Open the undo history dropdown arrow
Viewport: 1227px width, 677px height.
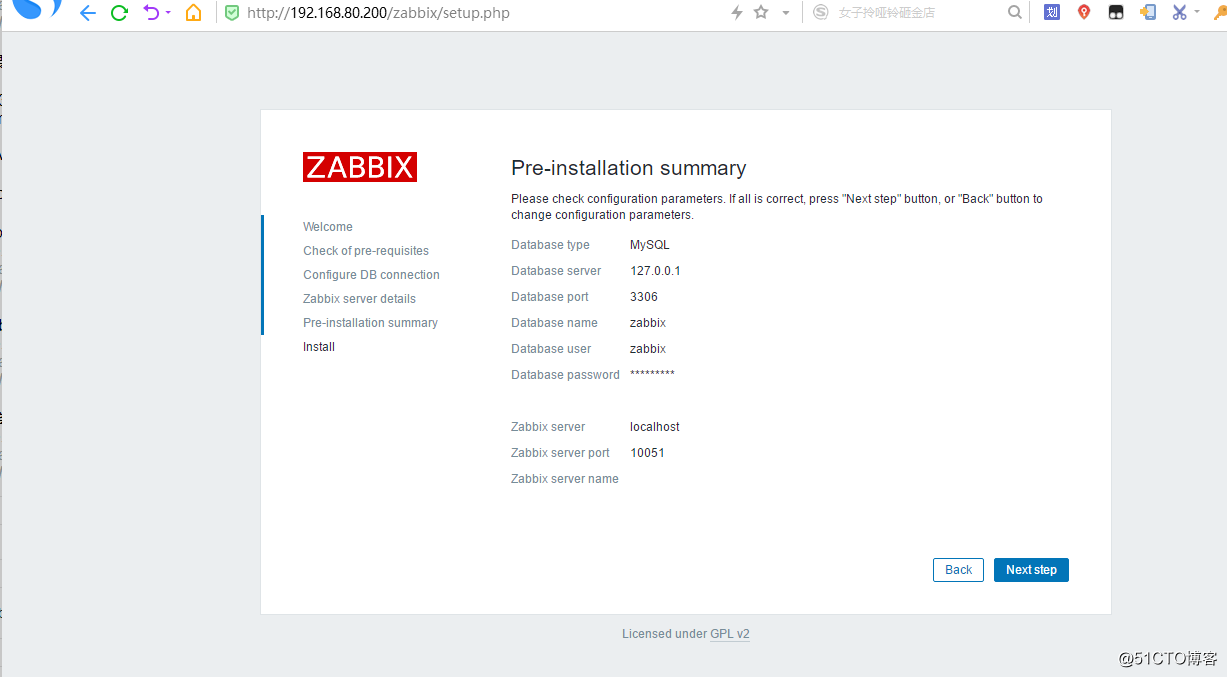[167, 13]
